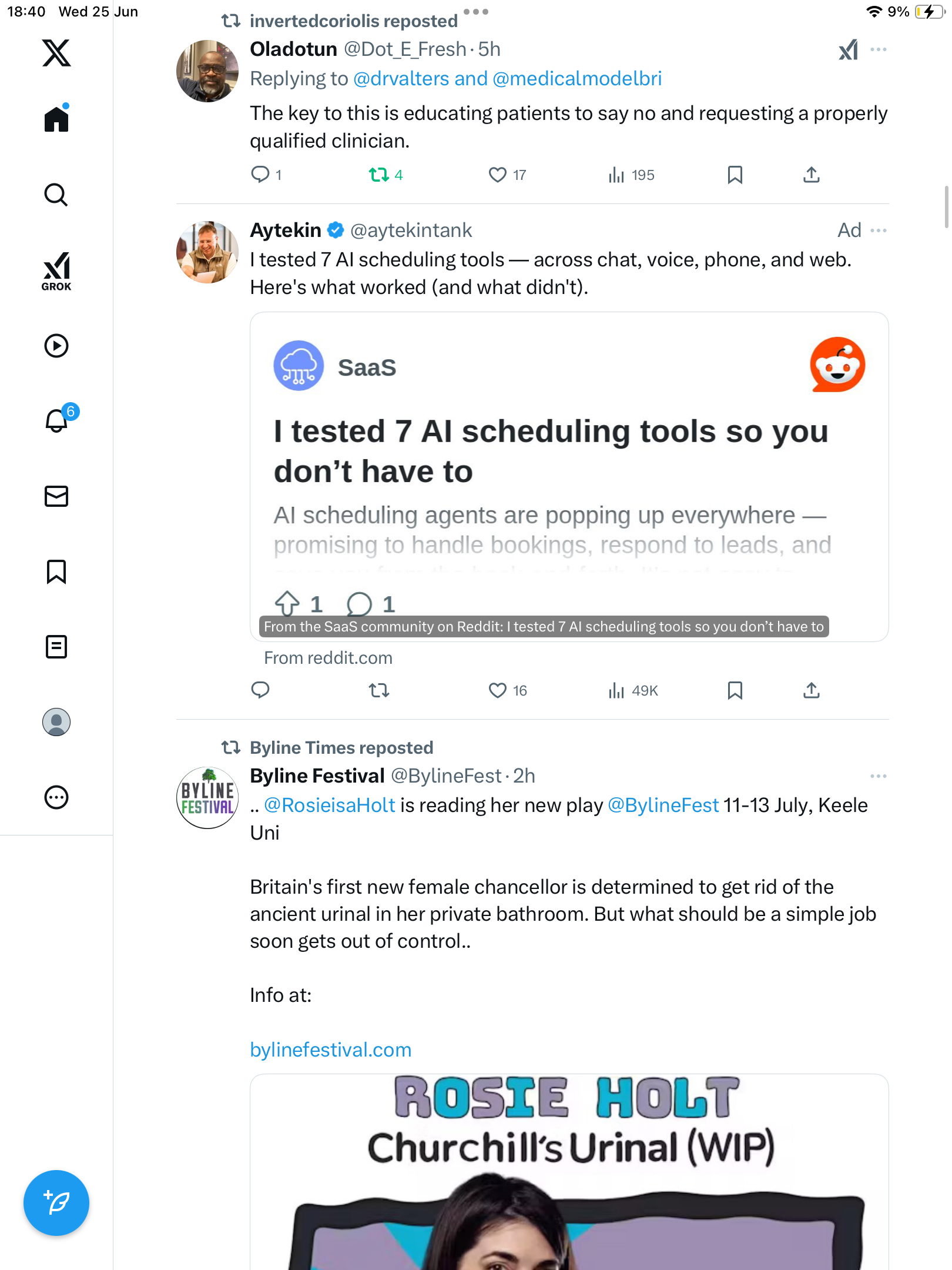Open more options on the Aytekin ad

[879, 230]
